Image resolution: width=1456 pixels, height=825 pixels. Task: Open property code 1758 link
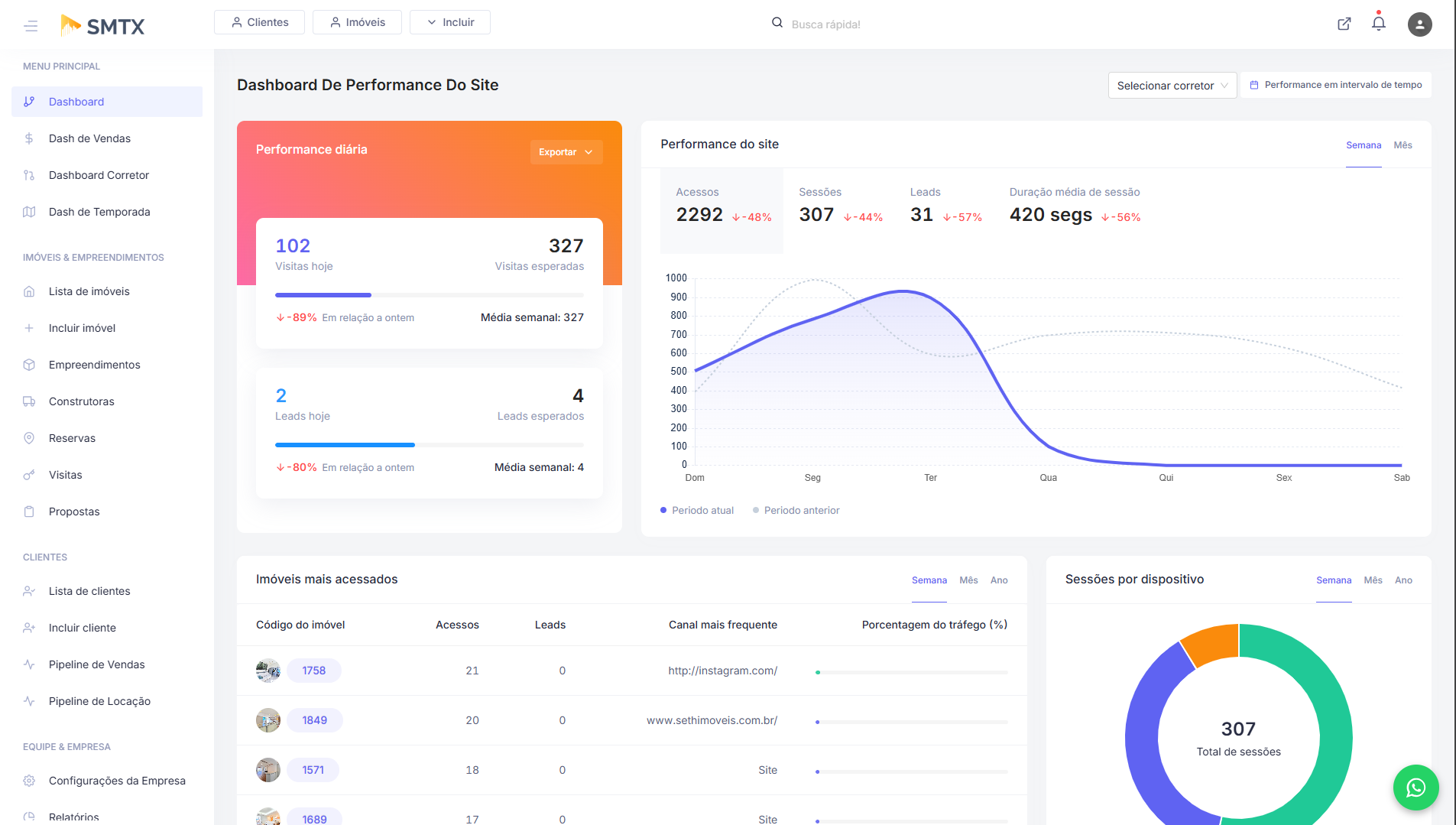[x=313, y=671]
